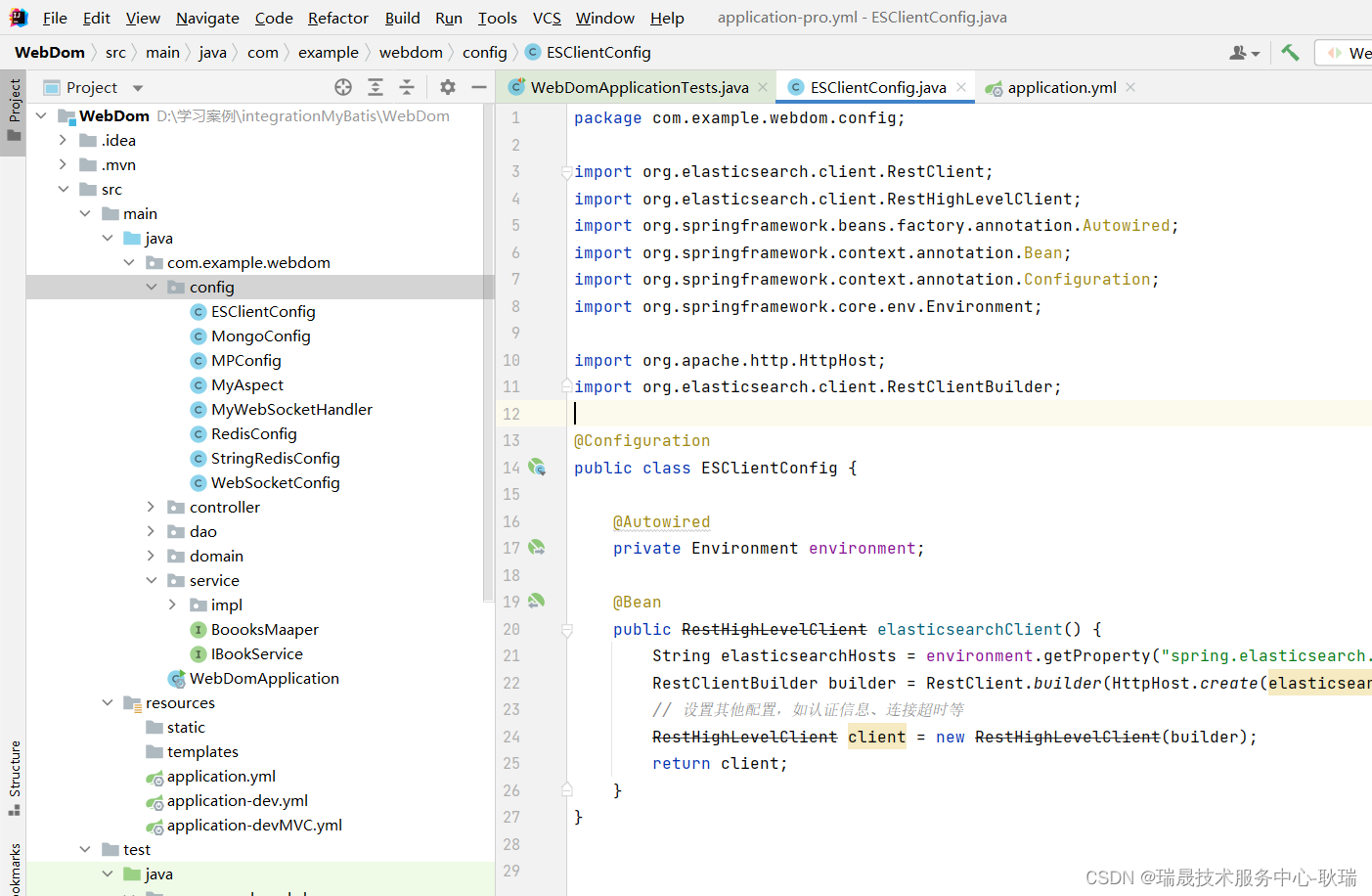This screenshot has height=896, width=1372.
Task: Open the Refactor menu
Action: tap(338, 18)
